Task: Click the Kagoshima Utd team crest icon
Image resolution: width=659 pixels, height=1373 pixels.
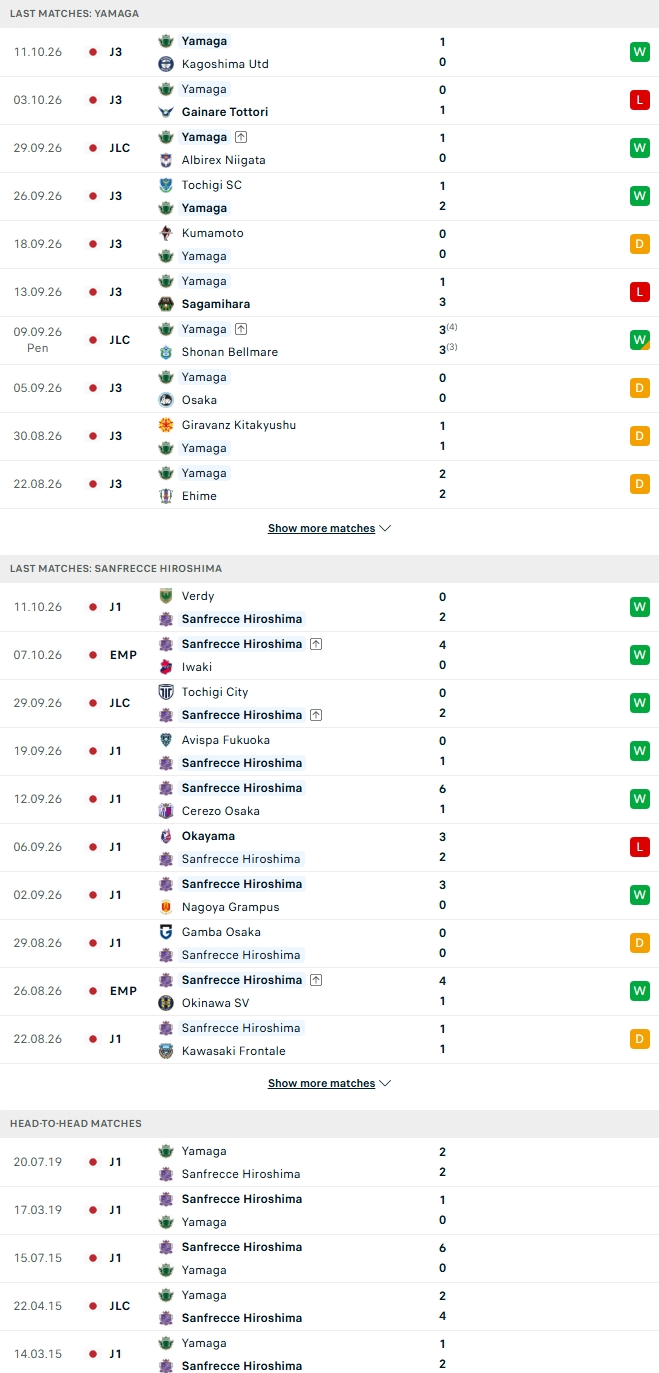Action: [x=166, y=64]
